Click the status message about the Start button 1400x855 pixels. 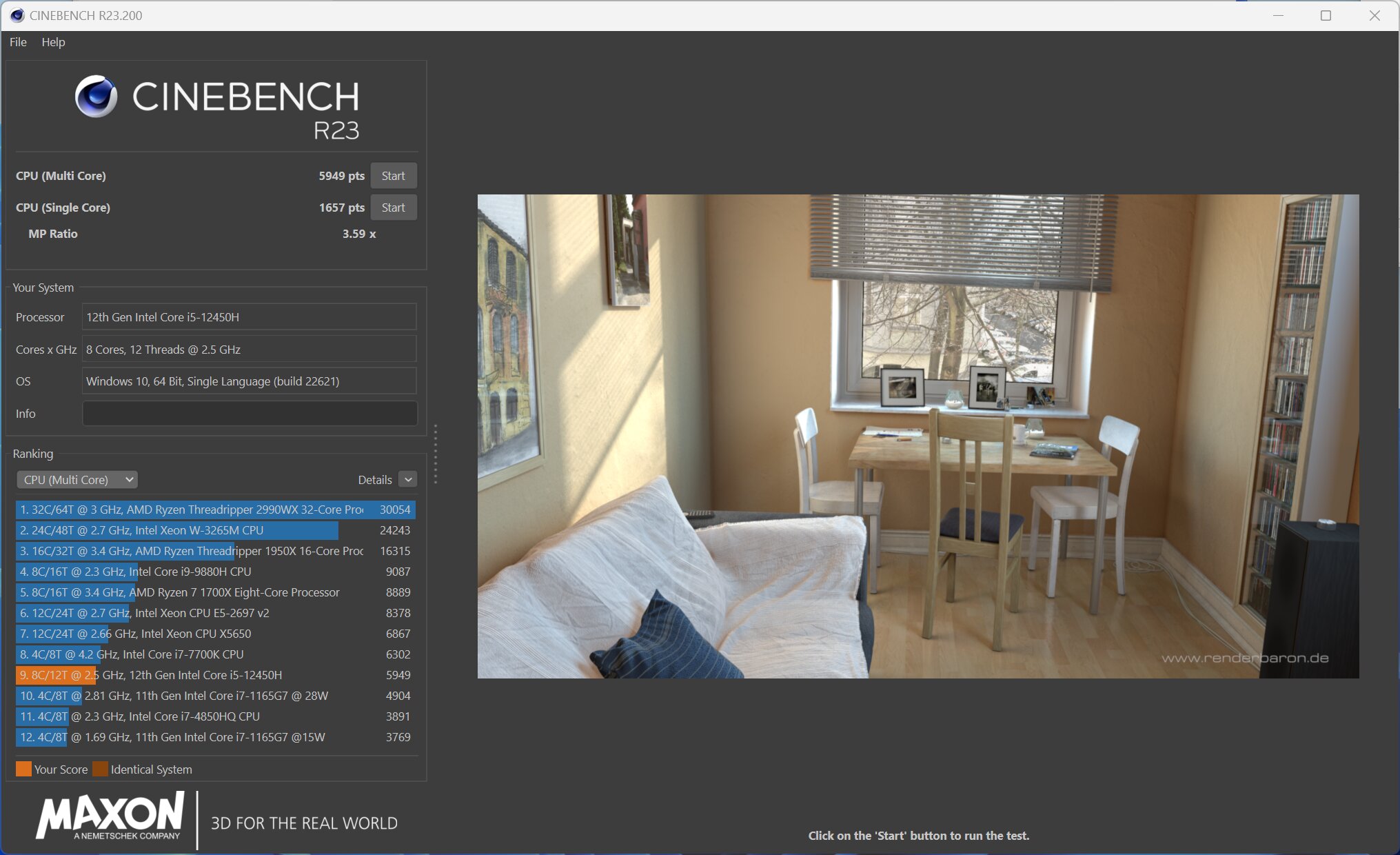[918, 836]
